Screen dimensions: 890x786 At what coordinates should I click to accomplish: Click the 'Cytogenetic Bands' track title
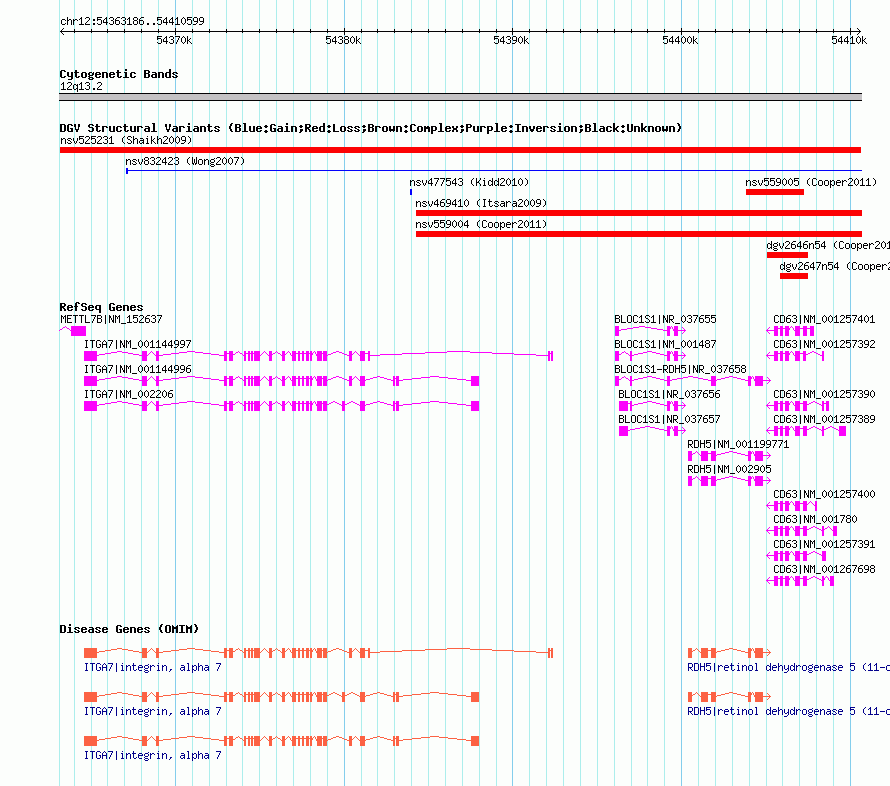(119, 74)
